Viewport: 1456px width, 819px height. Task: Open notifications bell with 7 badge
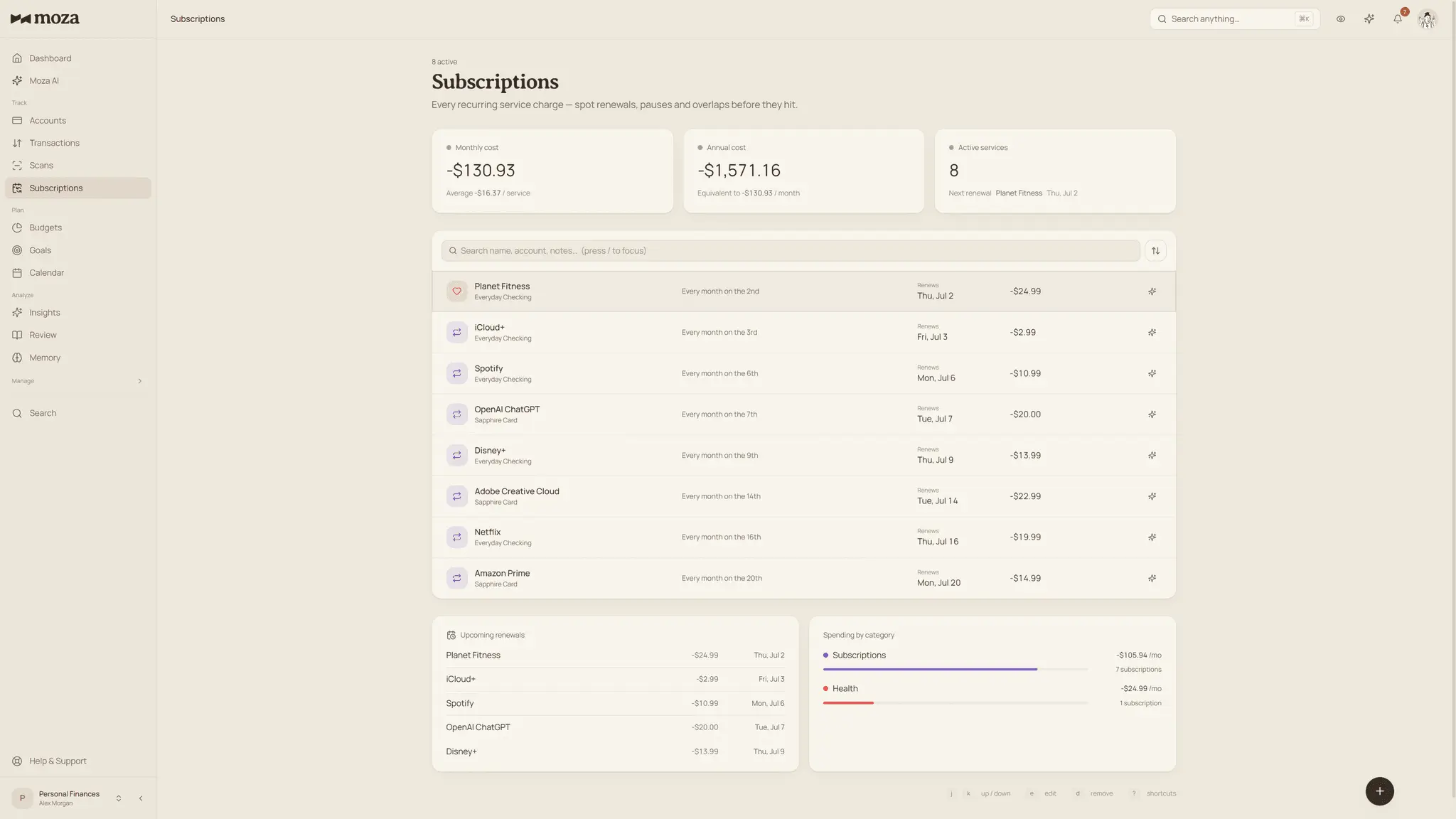click(x=1397, y=19)
